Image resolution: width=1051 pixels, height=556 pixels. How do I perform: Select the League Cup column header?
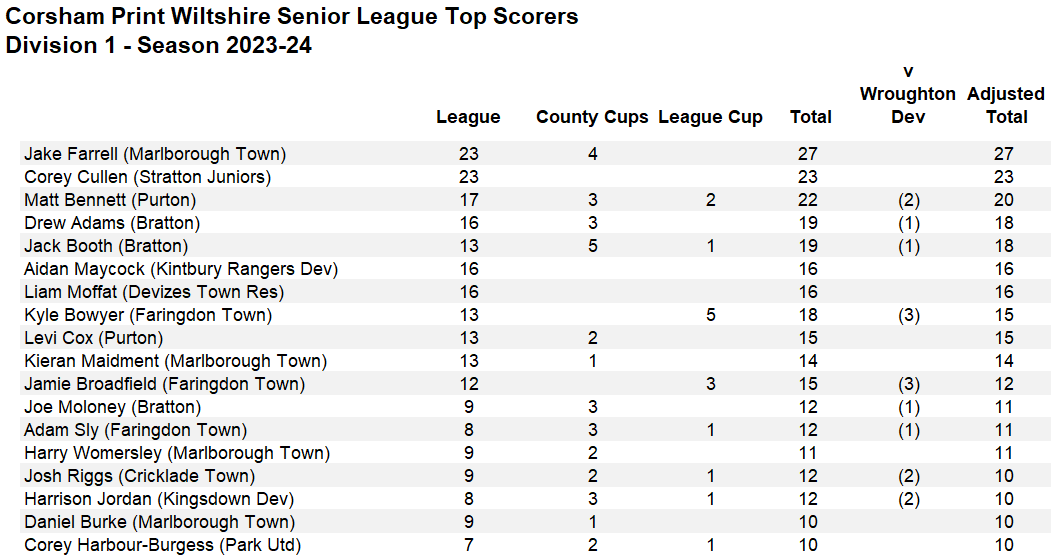tap(710, 117)
